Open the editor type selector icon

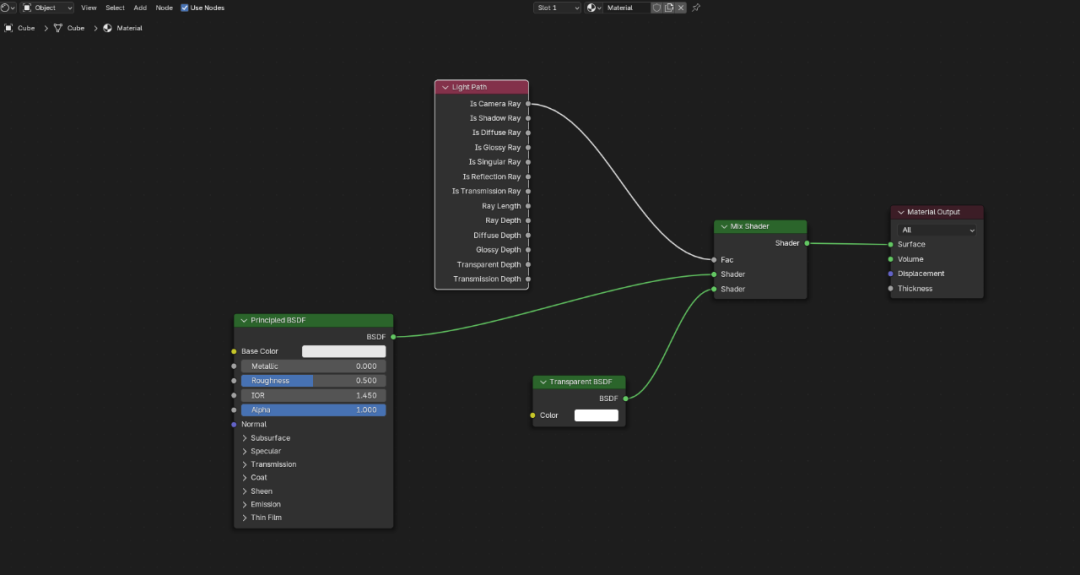8,8
